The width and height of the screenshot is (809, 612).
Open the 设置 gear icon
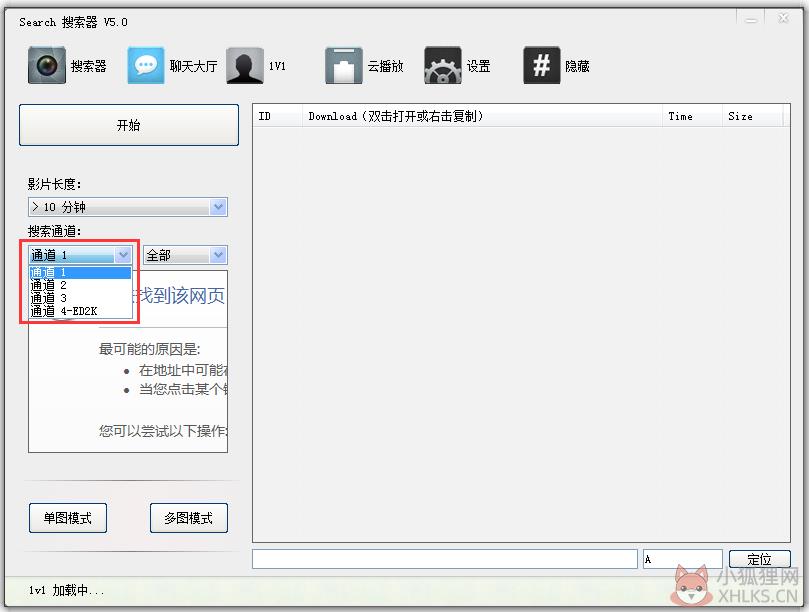coord(443,65)
